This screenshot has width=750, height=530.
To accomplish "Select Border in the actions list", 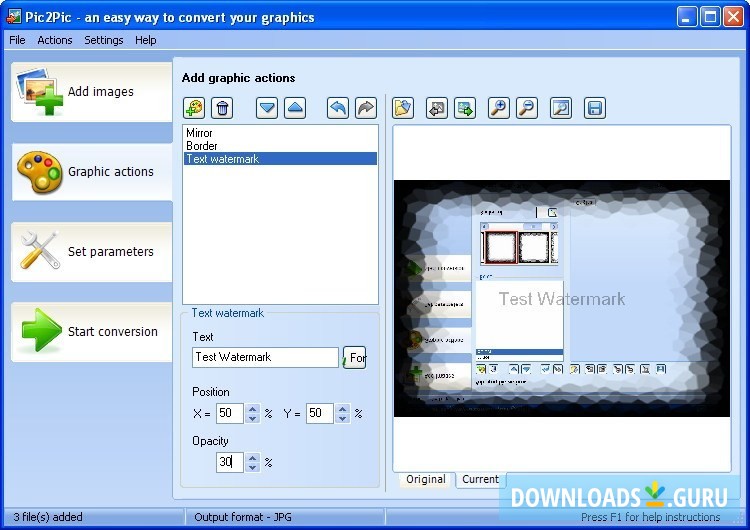I will point(280,146).
